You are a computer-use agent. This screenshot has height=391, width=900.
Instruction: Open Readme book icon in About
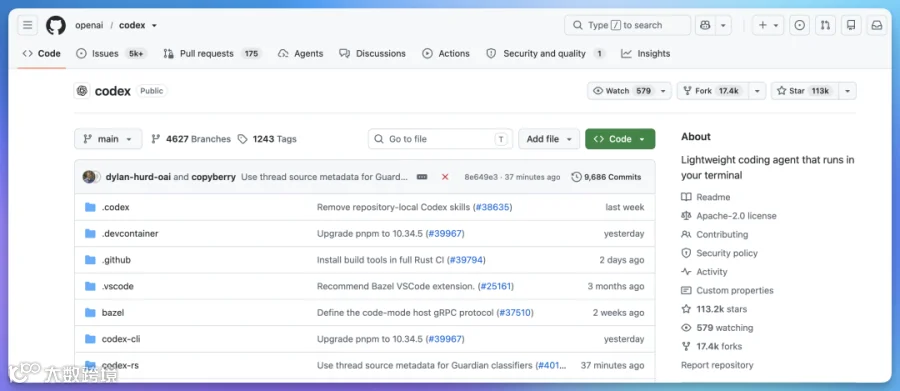point(686,197)
